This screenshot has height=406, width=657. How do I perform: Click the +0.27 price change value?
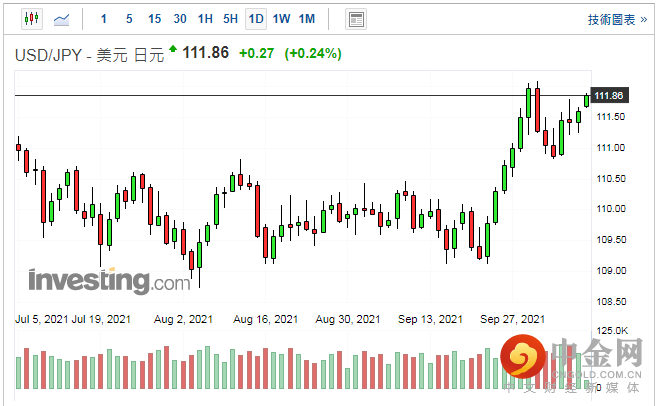[x=256, y=53]
